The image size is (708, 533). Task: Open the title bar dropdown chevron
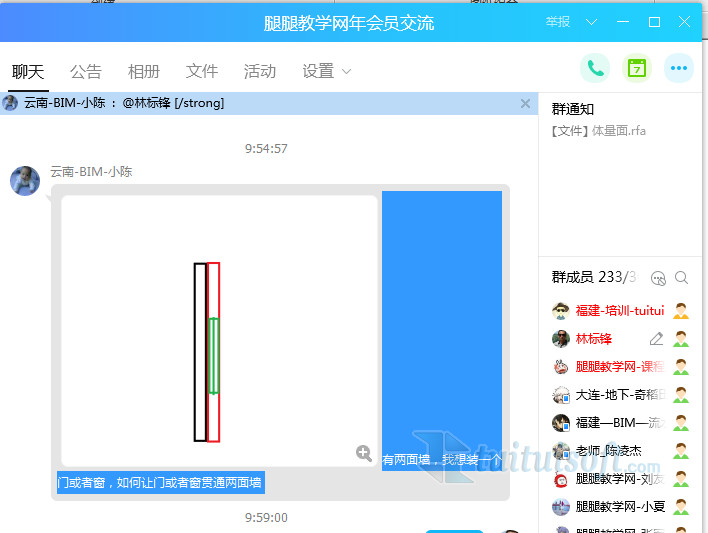[592, 22]
